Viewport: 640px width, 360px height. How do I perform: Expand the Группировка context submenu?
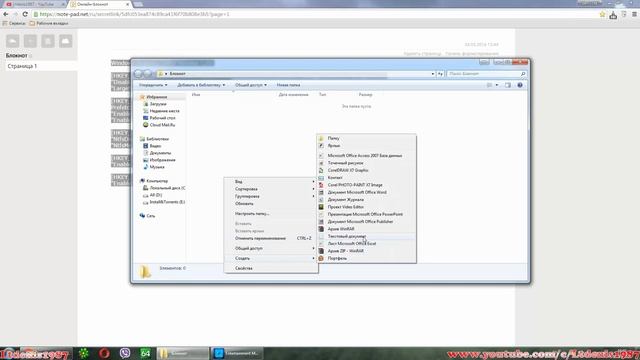click(x=271, y=196)
